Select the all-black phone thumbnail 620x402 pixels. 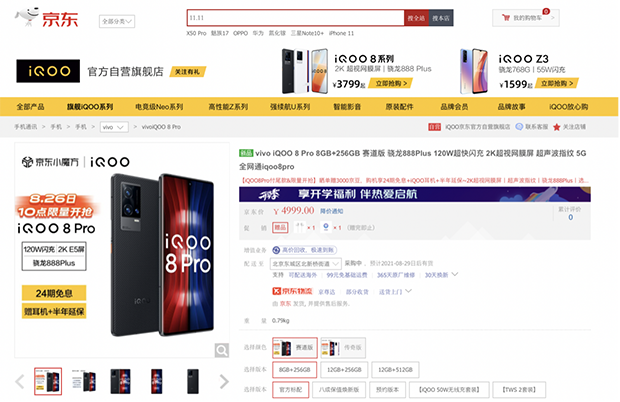coord(193,381)
